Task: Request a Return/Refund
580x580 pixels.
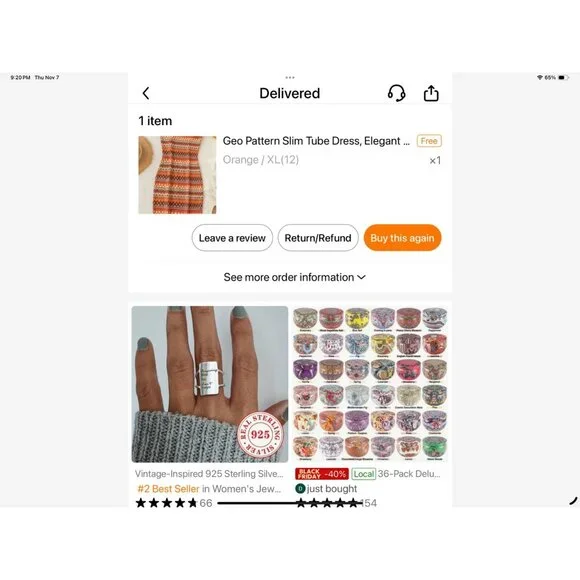Action: (318, 238)
